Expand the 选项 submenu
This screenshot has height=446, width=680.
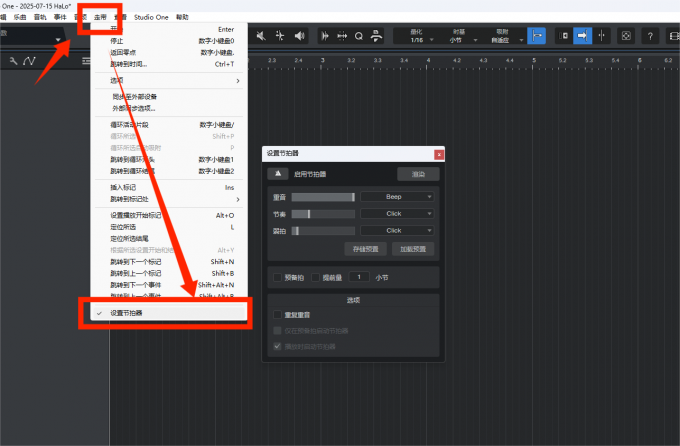169,81
